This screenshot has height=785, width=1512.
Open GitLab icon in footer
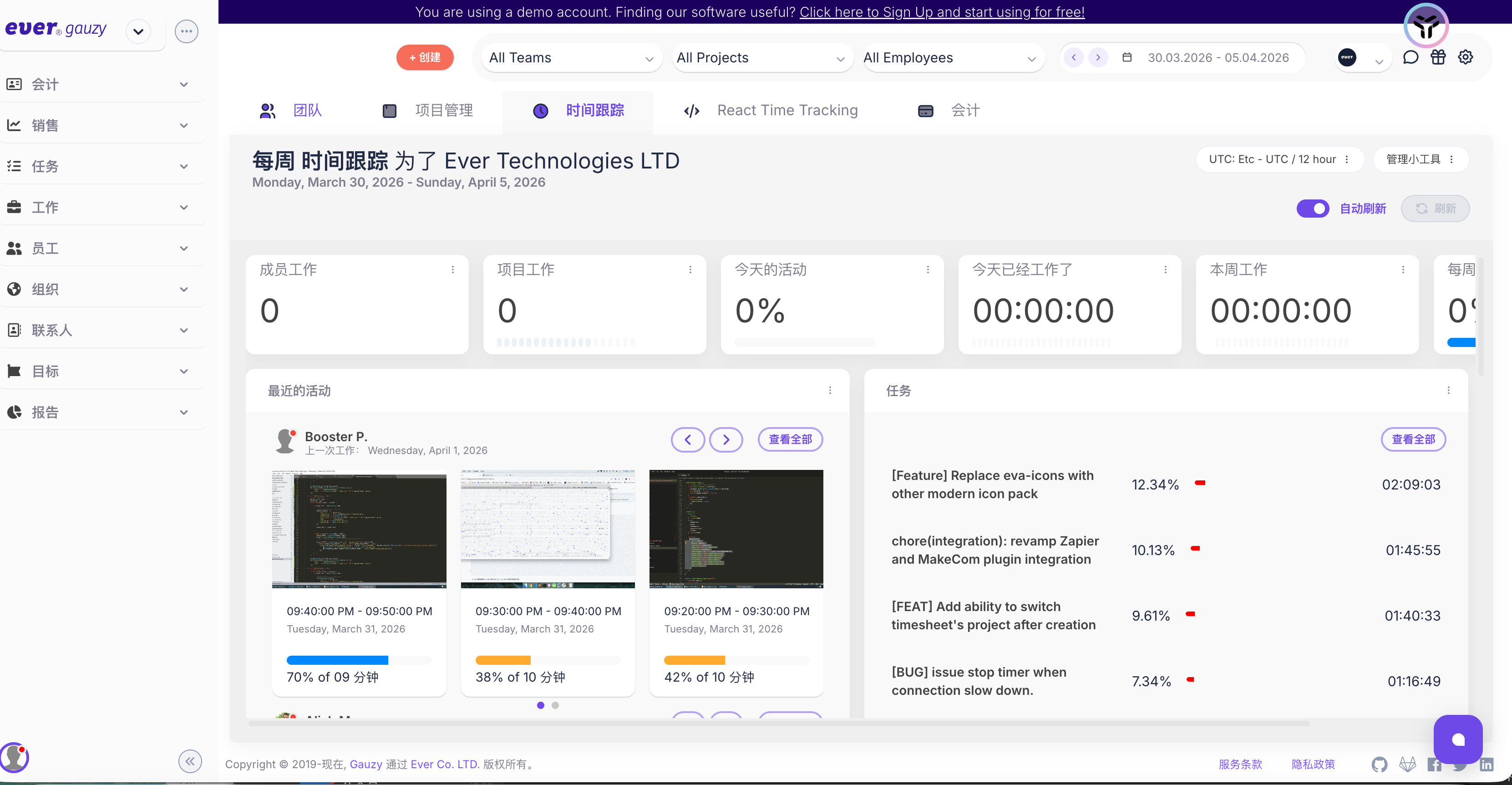[x=1407, y=765]
